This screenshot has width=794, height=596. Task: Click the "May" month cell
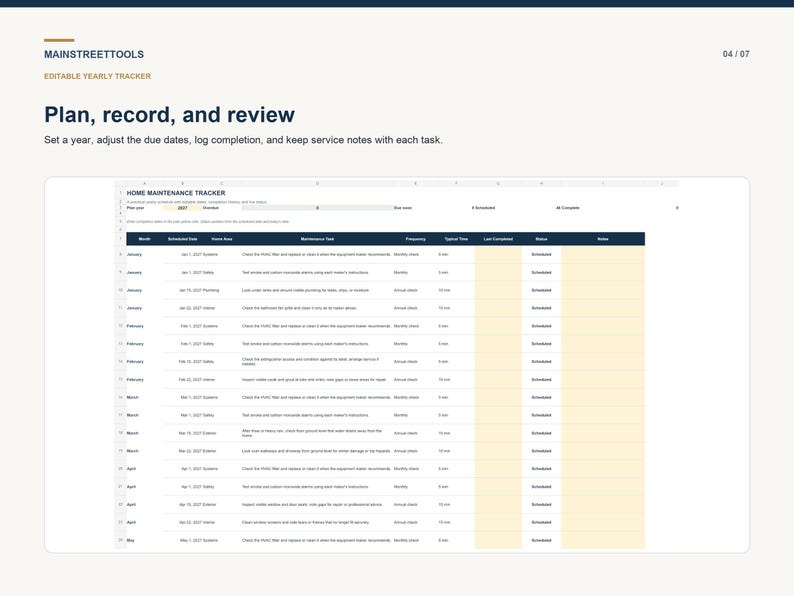(131, 541)
